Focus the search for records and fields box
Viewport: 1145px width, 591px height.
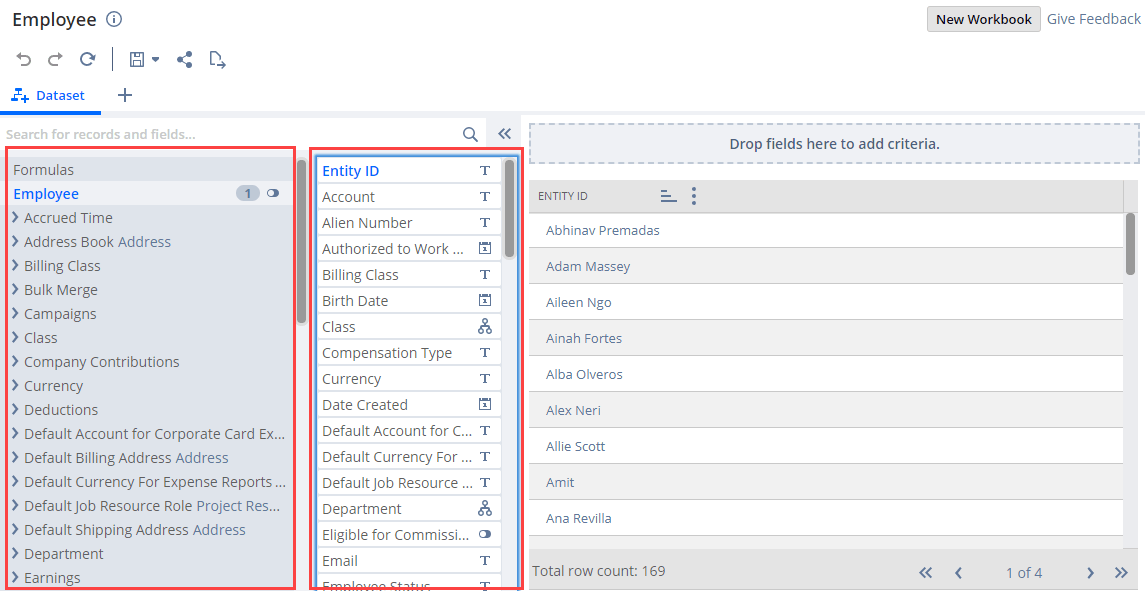[x=232, y=134]
